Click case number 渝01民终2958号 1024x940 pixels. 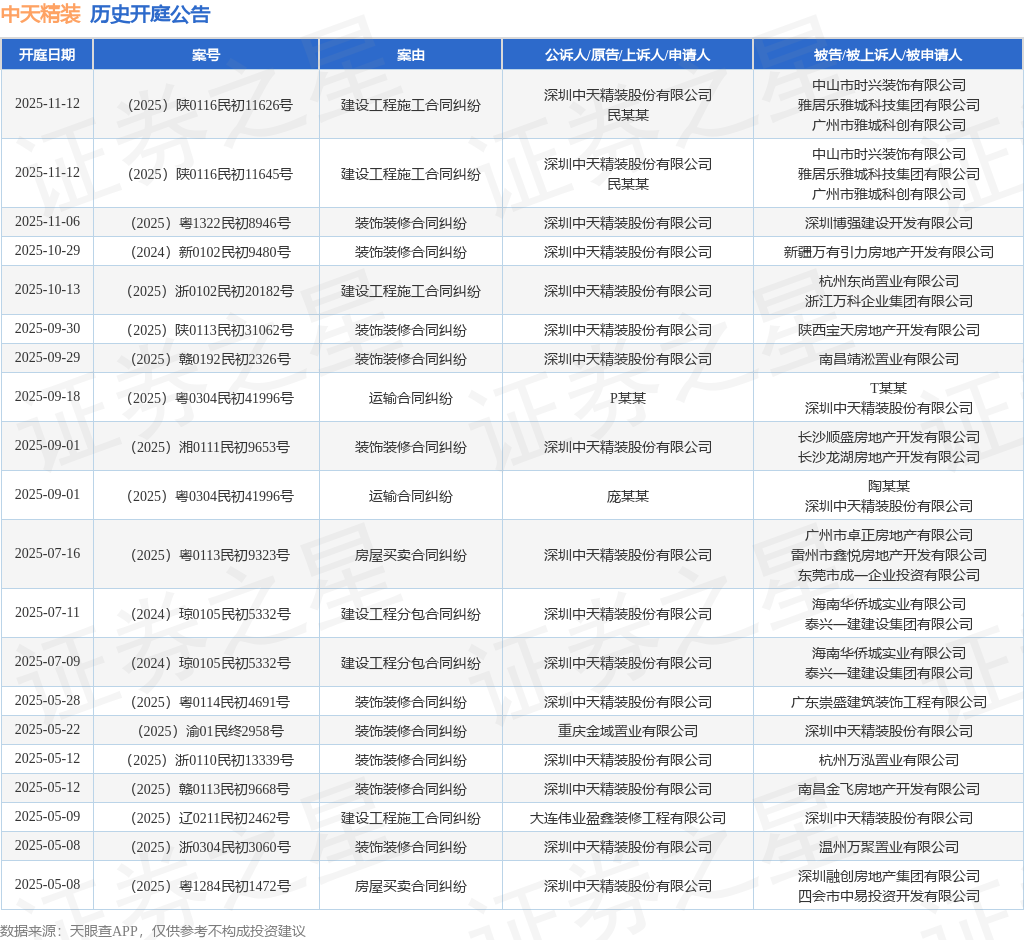(x=210, y=731)
